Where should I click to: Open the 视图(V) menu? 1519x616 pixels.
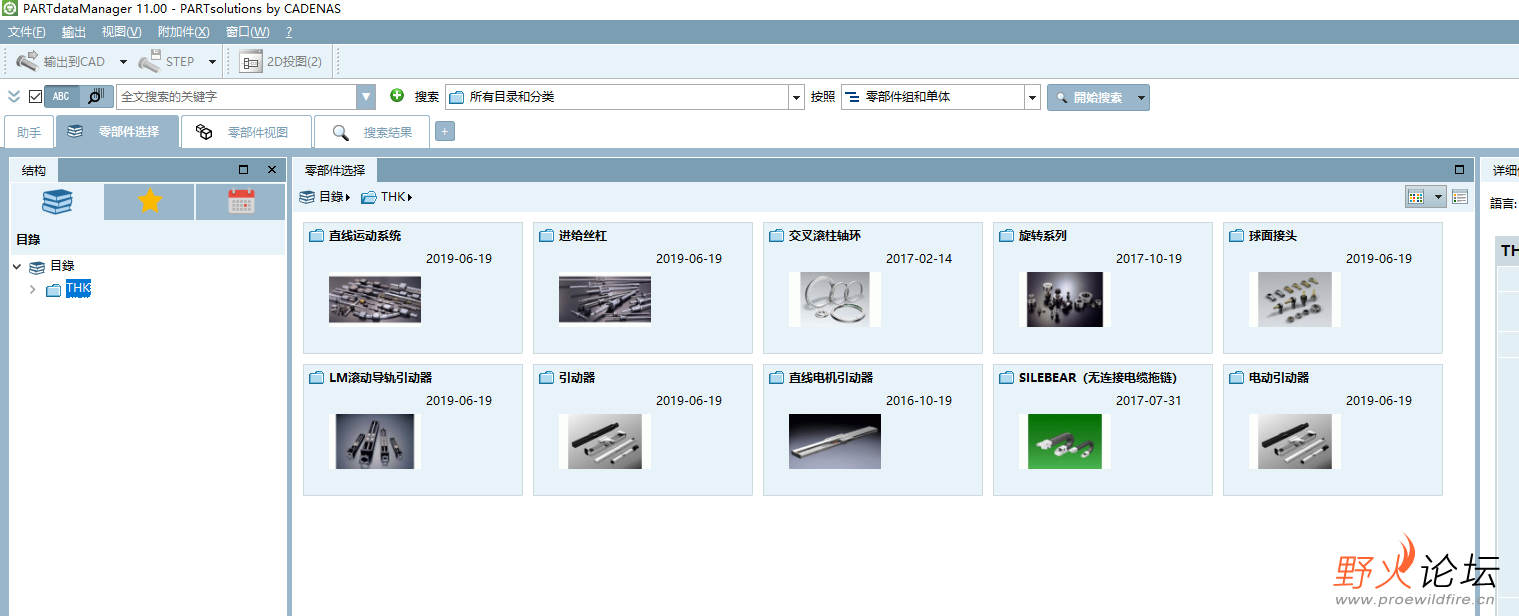[x=121, y=32]
